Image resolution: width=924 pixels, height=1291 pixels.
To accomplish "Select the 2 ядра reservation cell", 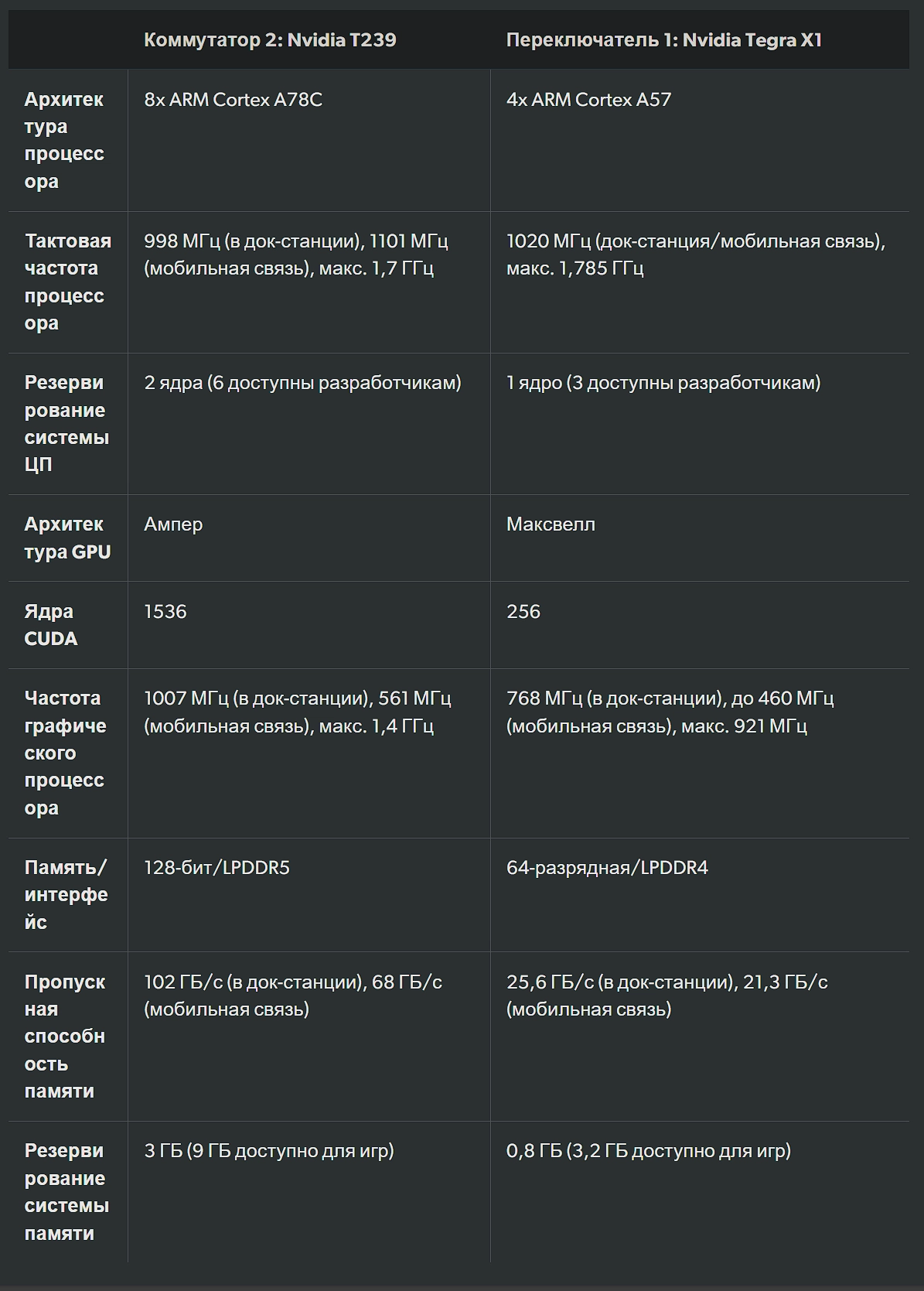I will coord(302,383).
